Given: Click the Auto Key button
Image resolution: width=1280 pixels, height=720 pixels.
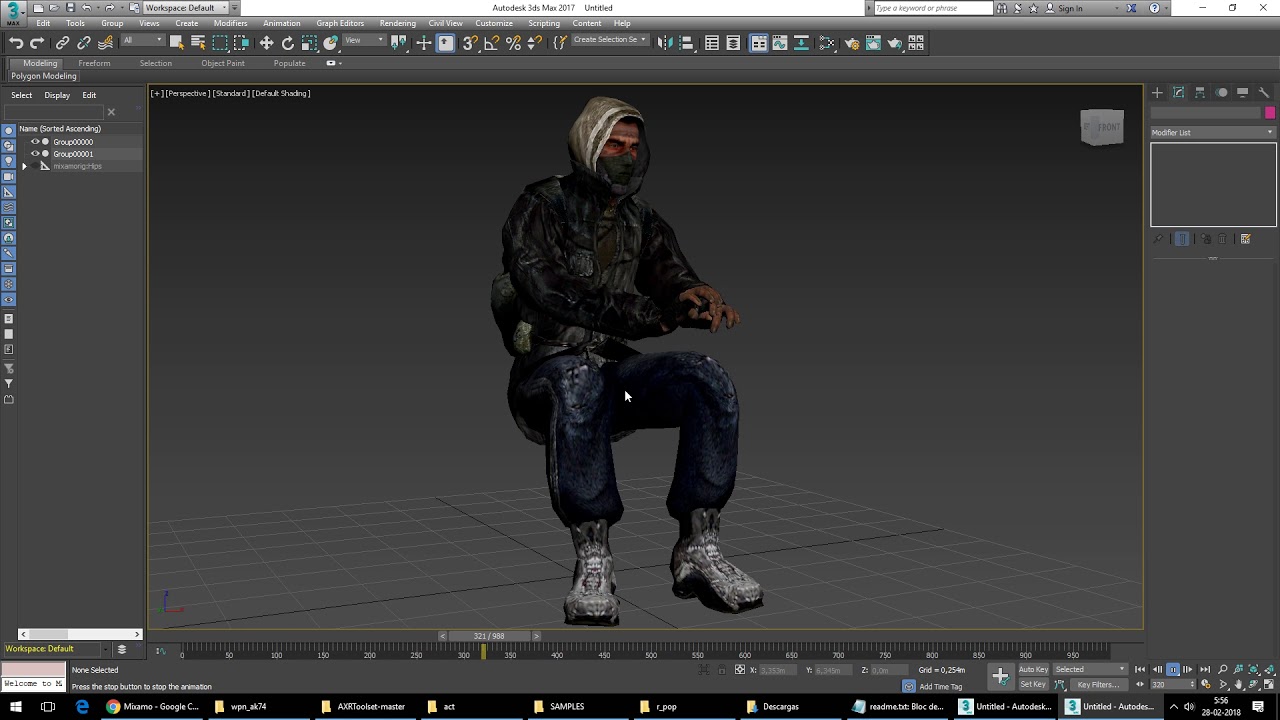Looking at the screenshot, I should click(1033, 669).
